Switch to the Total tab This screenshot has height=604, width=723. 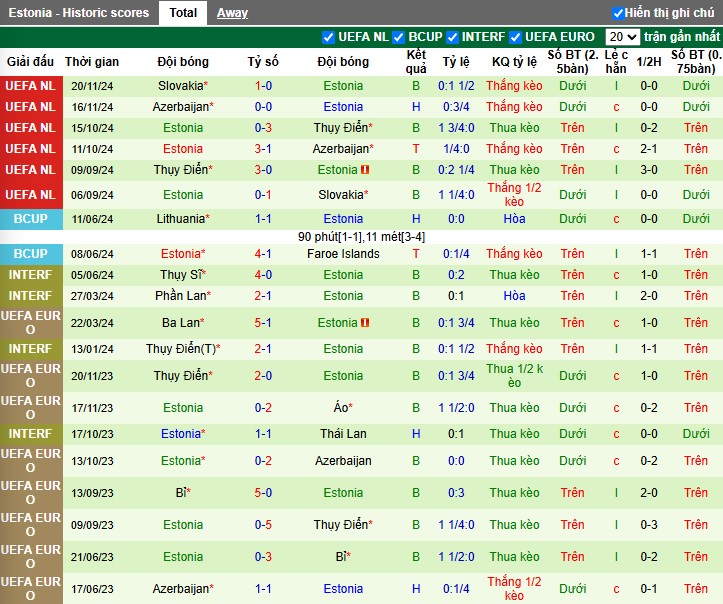183,13
